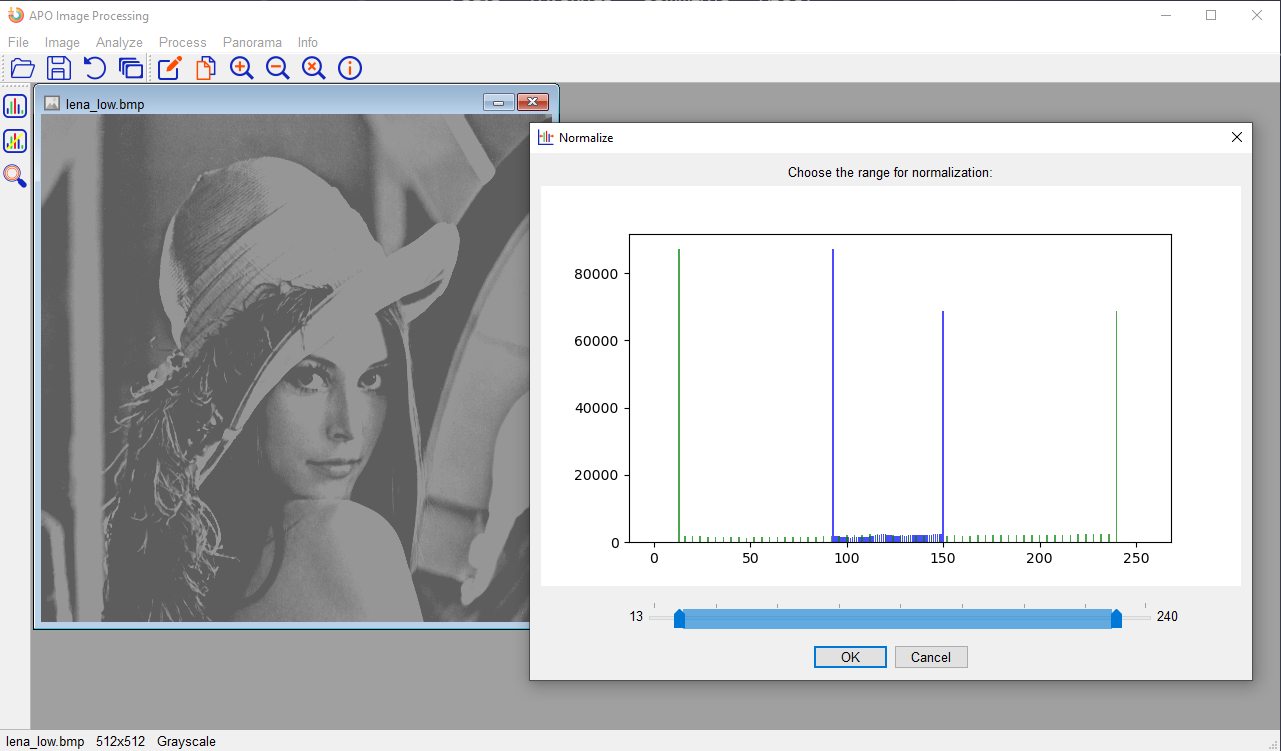
Task: Open histogram from the top sidebar icon
Action: [x=15, y=106]
